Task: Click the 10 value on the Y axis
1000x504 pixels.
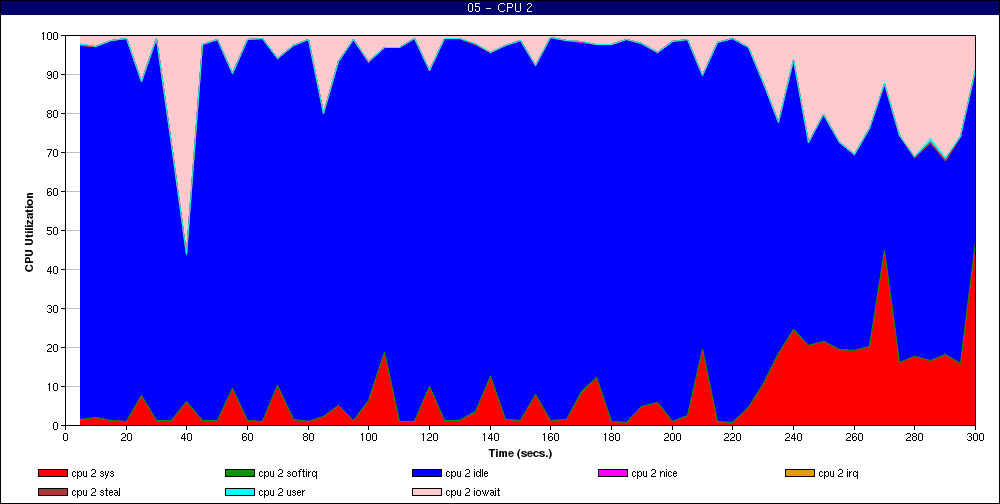Action: click(x=54, y=387)
